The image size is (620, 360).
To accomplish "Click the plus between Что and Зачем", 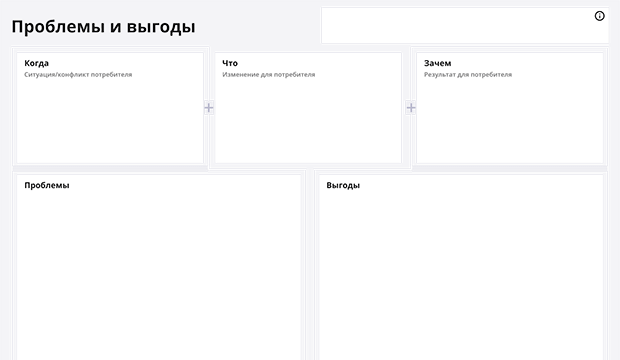I will [411, 108].
